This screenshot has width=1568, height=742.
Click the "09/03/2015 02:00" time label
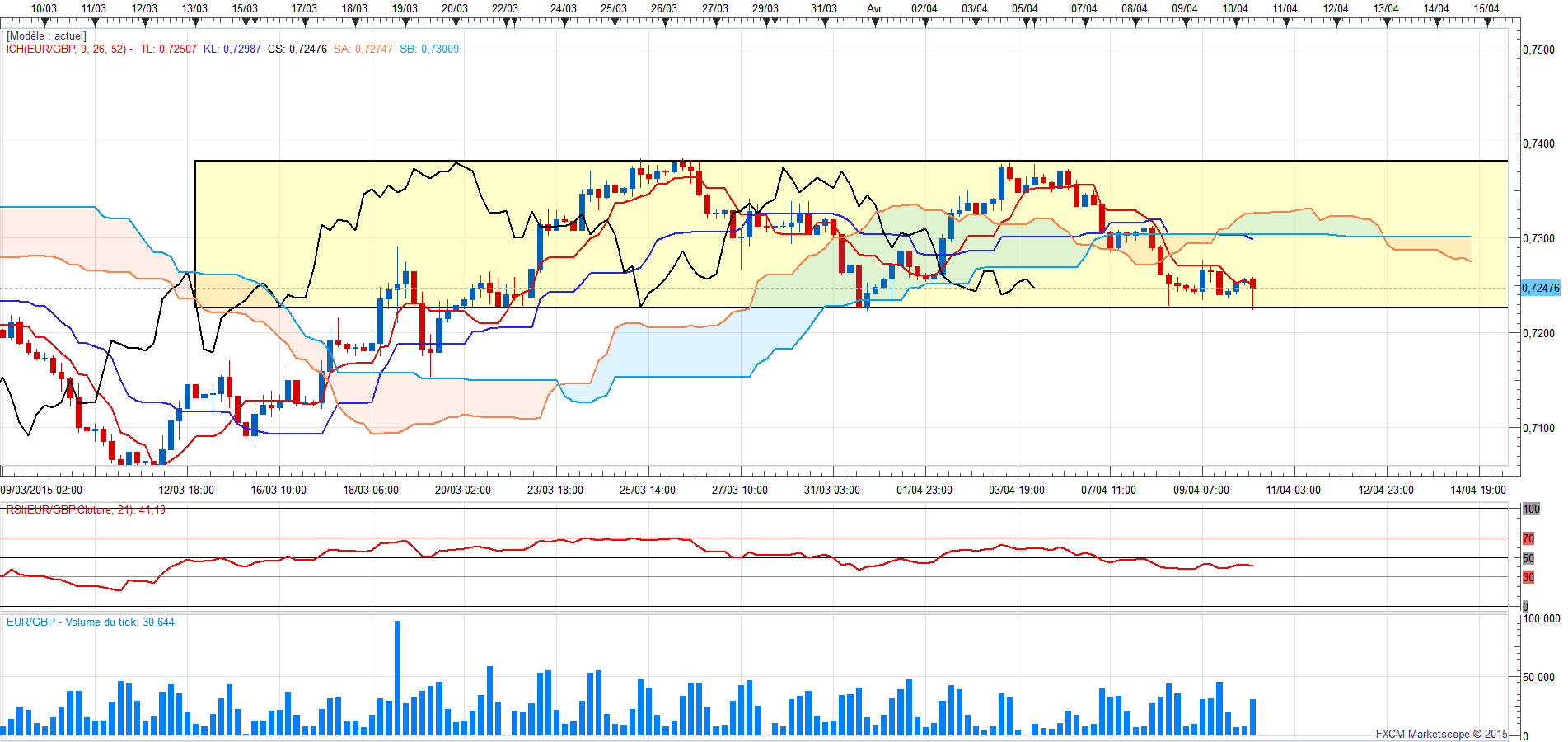pyautogui.click(x=41, y=490)
